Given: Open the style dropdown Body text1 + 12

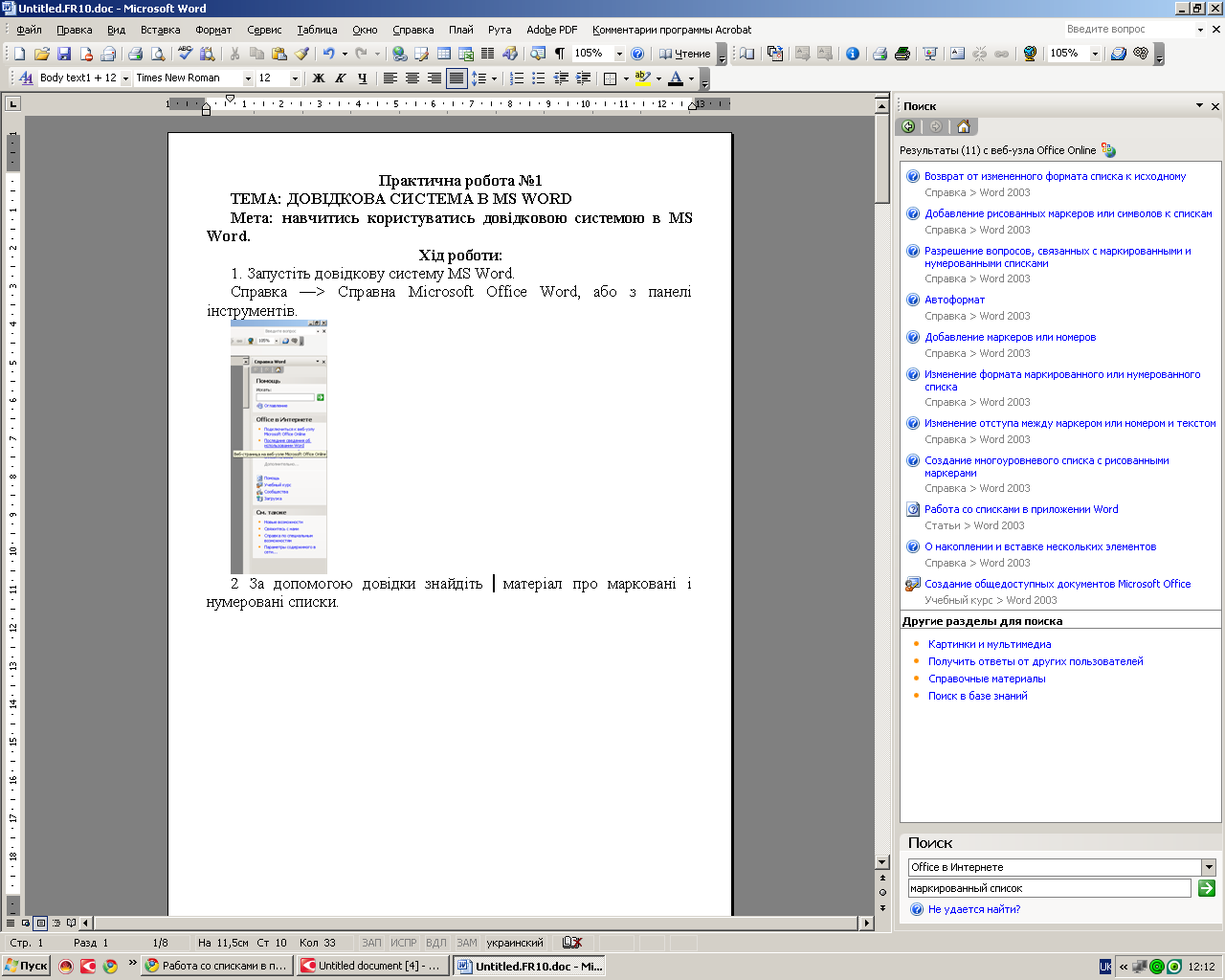Looking at the screenshot, I should [x=125, y=78].
